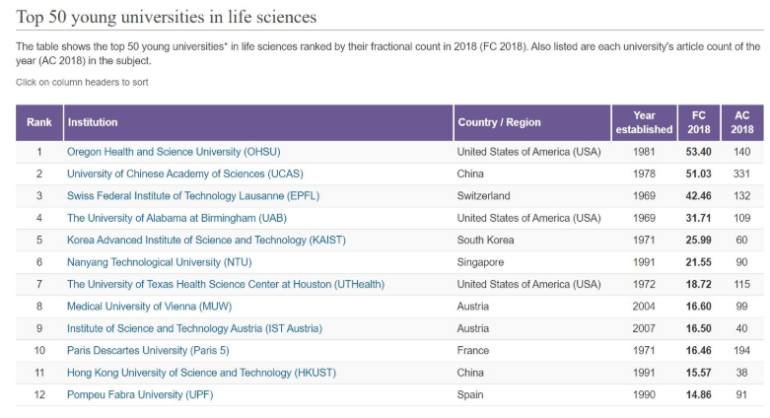This screenshot has height=418, width=770.
Task: Click Singapore in the country column
Action: click(x=480, y=262)
